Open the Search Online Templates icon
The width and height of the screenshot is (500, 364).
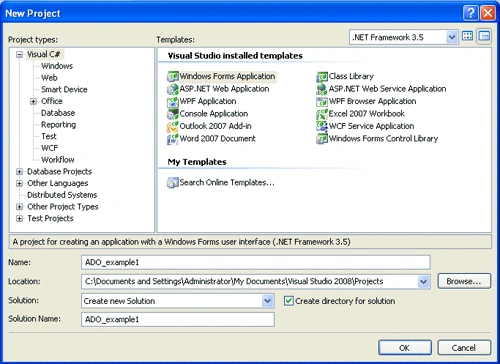coord(173,183)
